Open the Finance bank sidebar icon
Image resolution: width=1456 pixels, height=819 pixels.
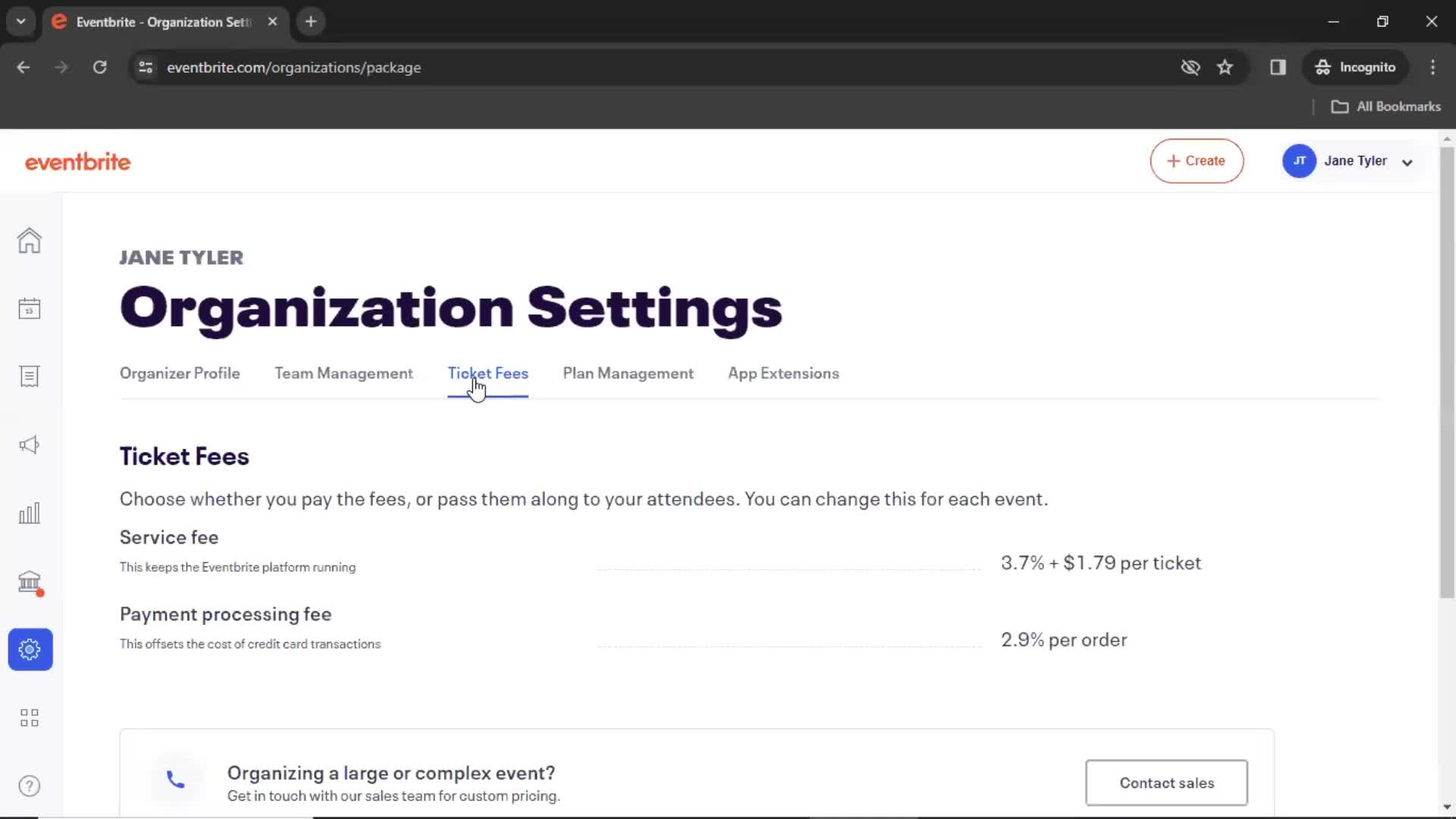[x=30, y=582]
